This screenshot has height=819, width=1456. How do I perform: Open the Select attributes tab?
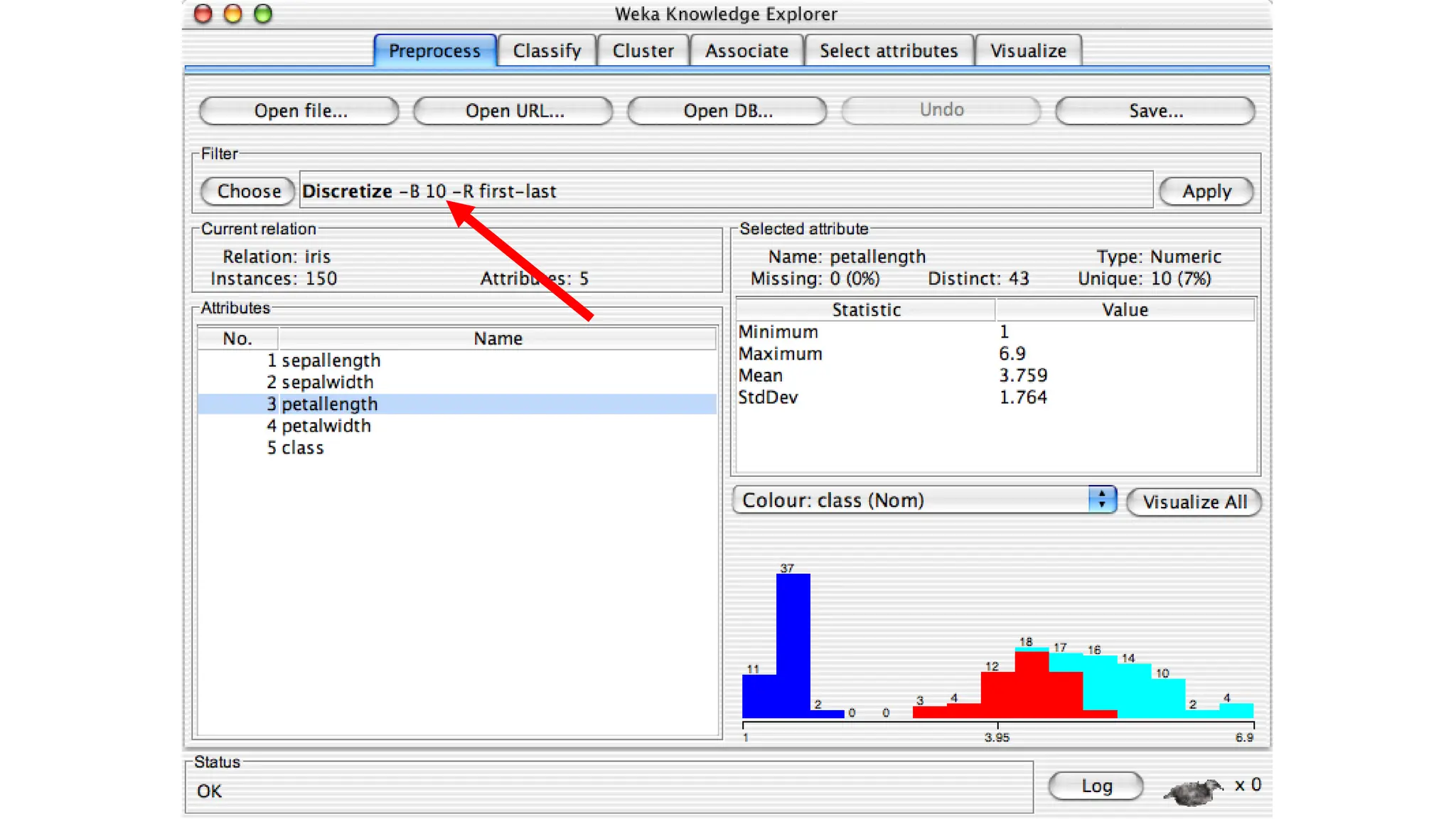[889, 51]
